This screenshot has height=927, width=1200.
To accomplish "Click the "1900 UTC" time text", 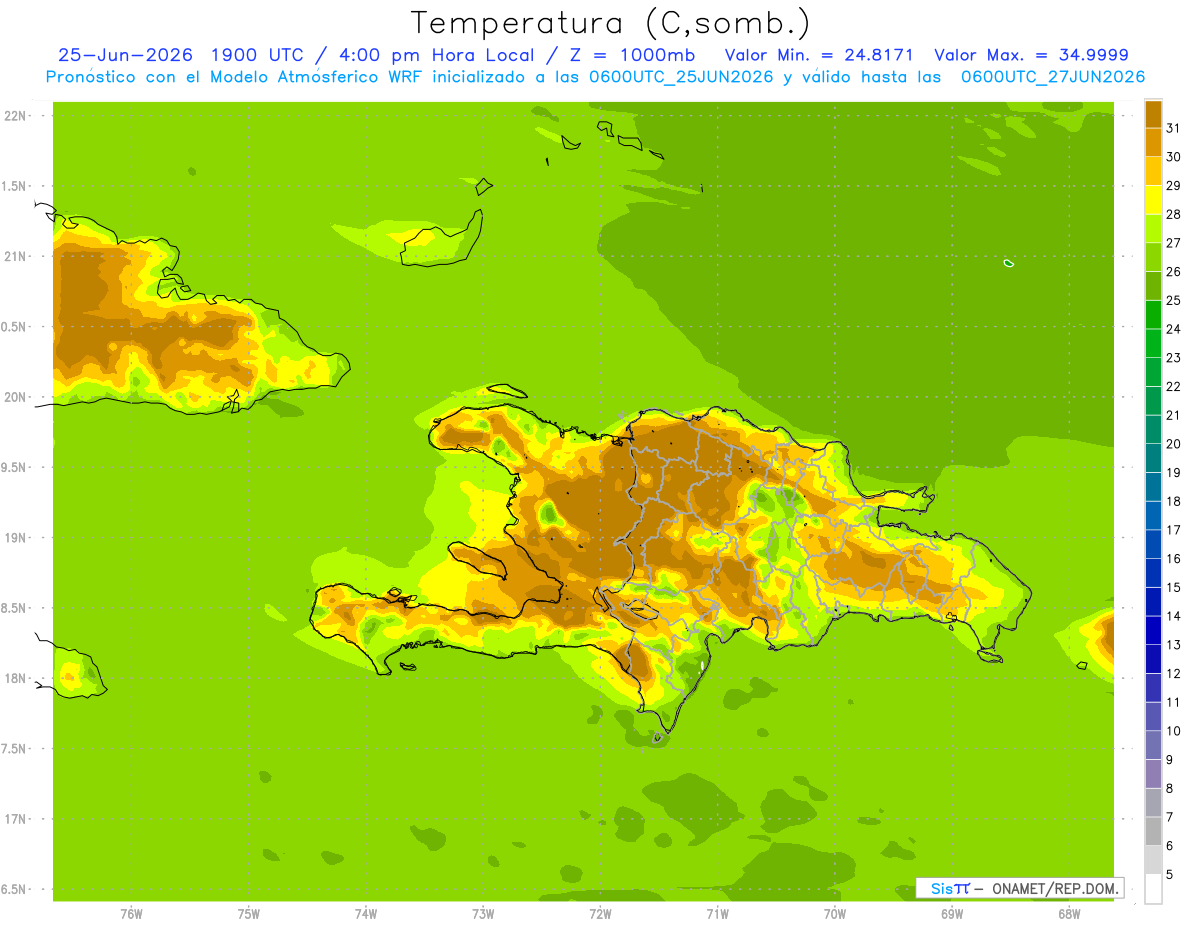I will pyautogui.click(x=259, y=55).
